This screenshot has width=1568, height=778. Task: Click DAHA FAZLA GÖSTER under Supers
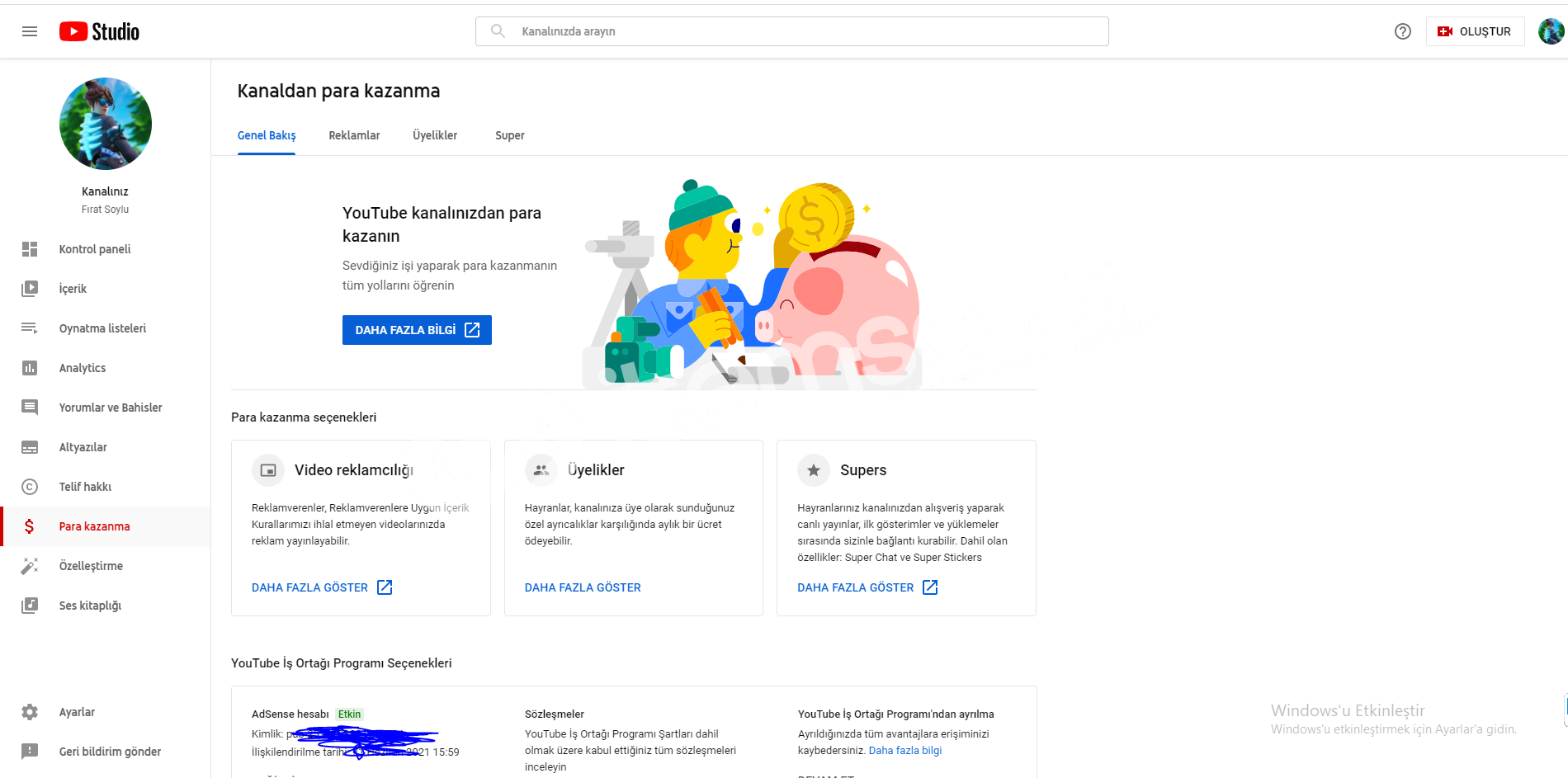click(x=856, y=587)
